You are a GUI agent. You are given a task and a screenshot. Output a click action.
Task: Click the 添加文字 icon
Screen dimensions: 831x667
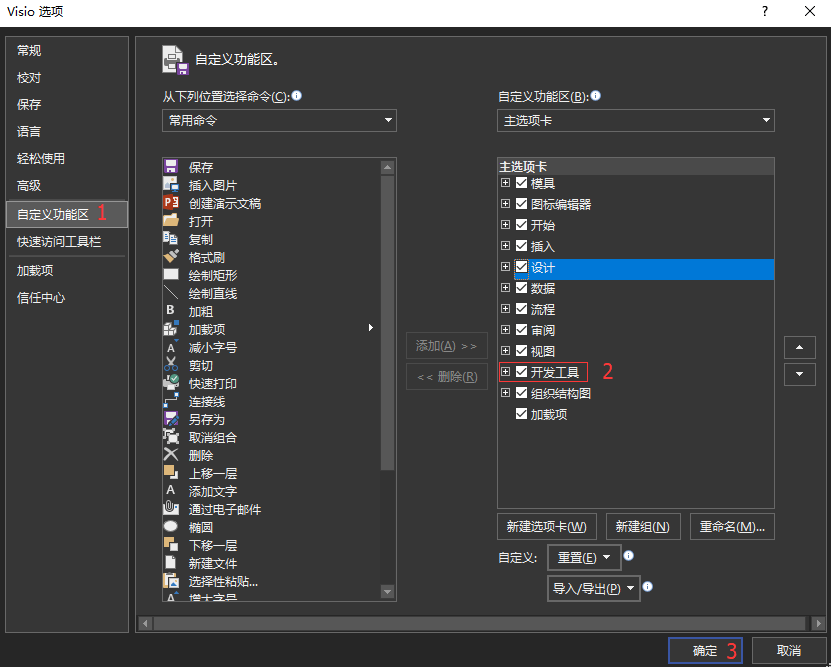point(171,491)
